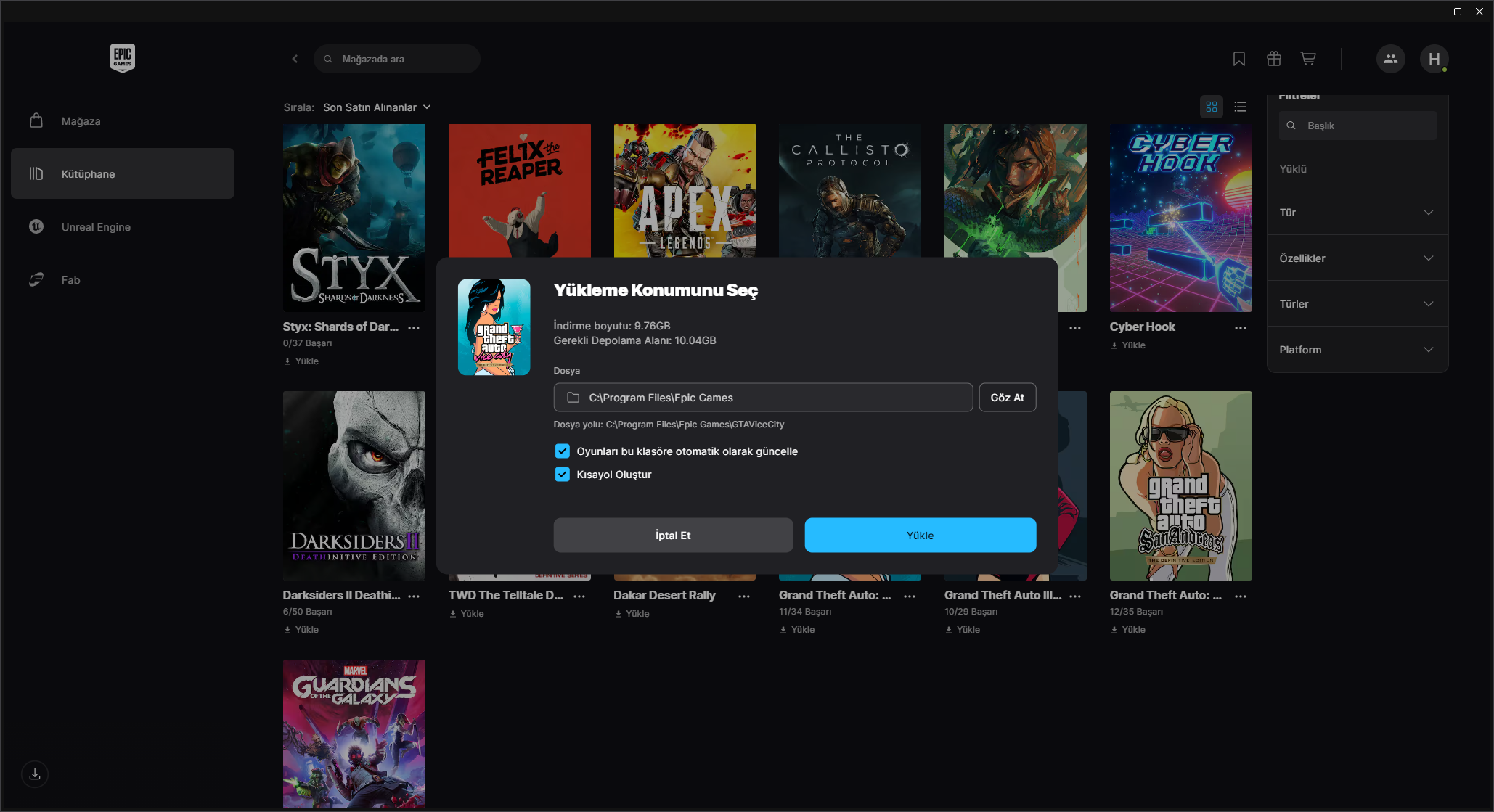
Task: Open the Son Satın Alınanlar sort dropdown
Action: click(x=377, y=107)
